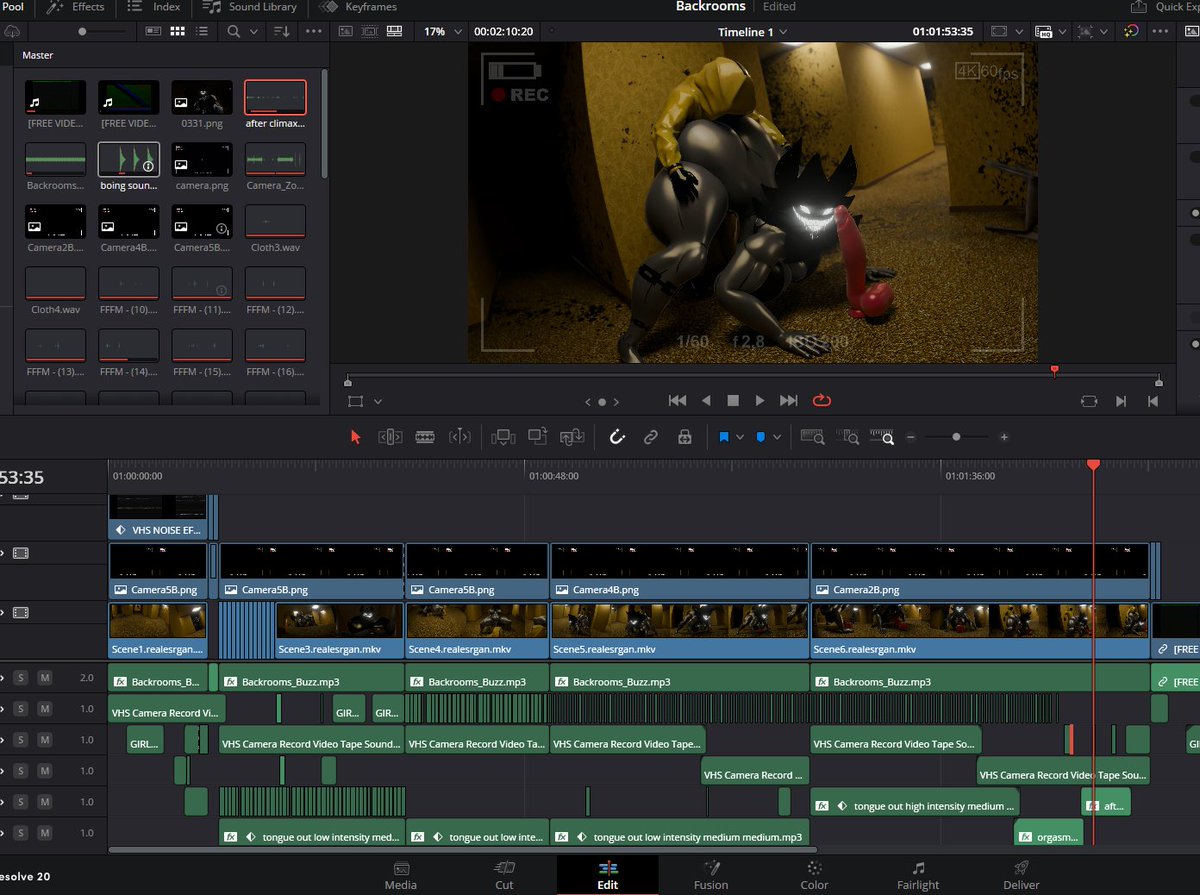Image resolution: width=1200 pixels, height=895 pixels.
Task: Switch to the Cut page
Action: pyautogui.click(x=504, y=875)
